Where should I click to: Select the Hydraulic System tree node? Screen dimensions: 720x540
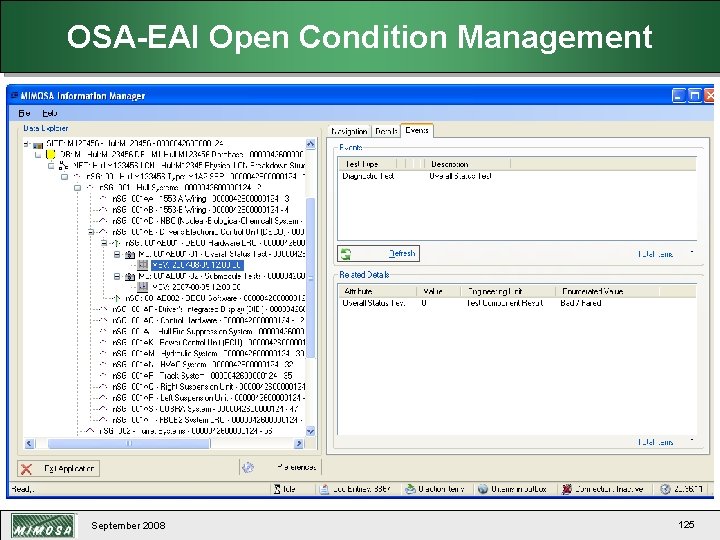[208, 354]
